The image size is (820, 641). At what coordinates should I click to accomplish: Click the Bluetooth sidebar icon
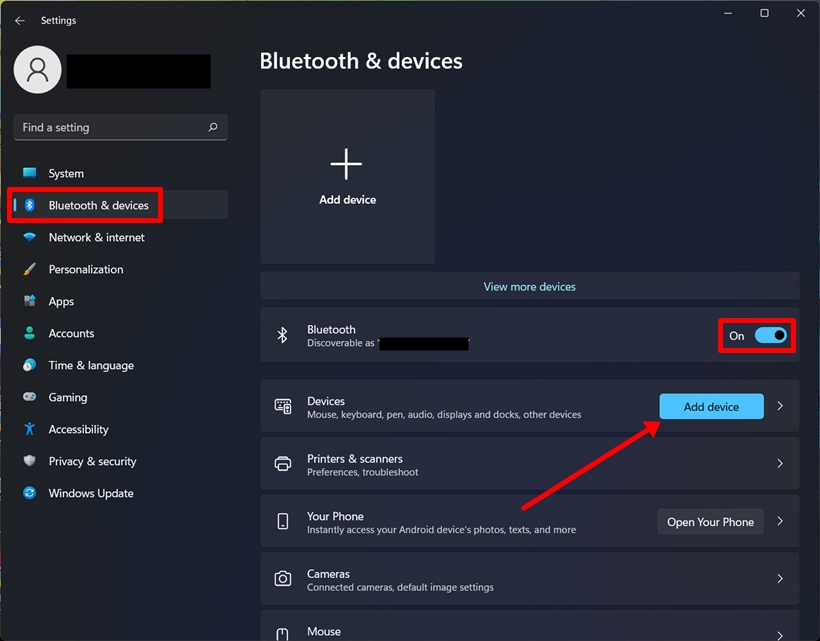(30, 205)
